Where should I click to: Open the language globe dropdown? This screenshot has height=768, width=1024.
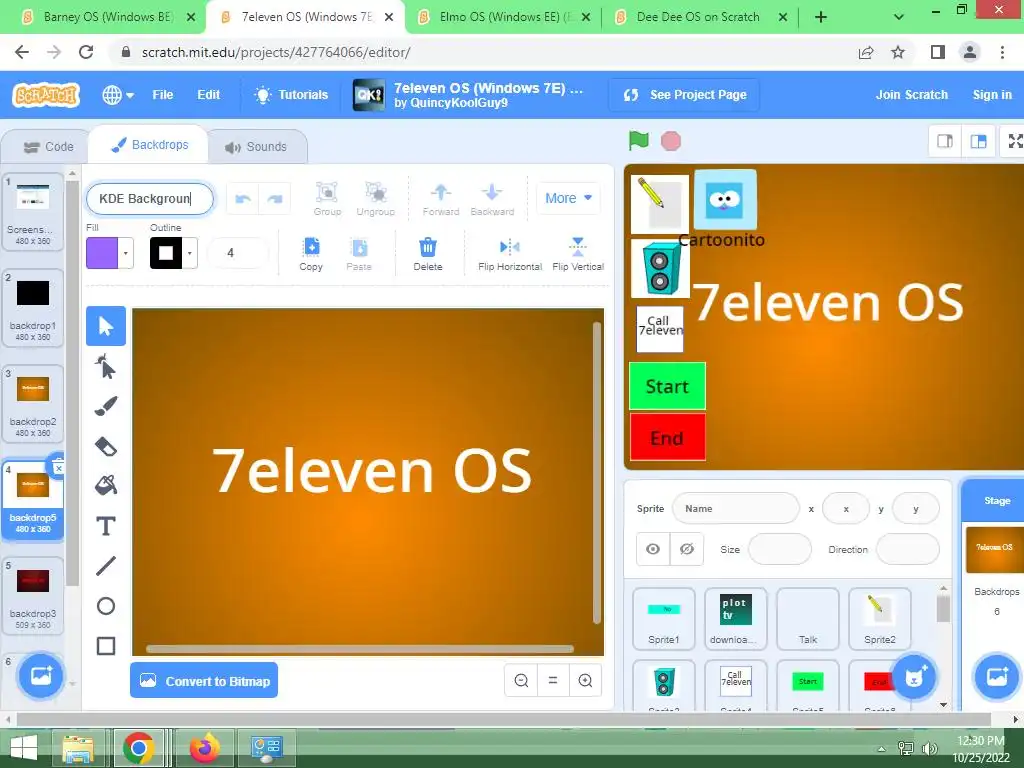pos(118,95)
